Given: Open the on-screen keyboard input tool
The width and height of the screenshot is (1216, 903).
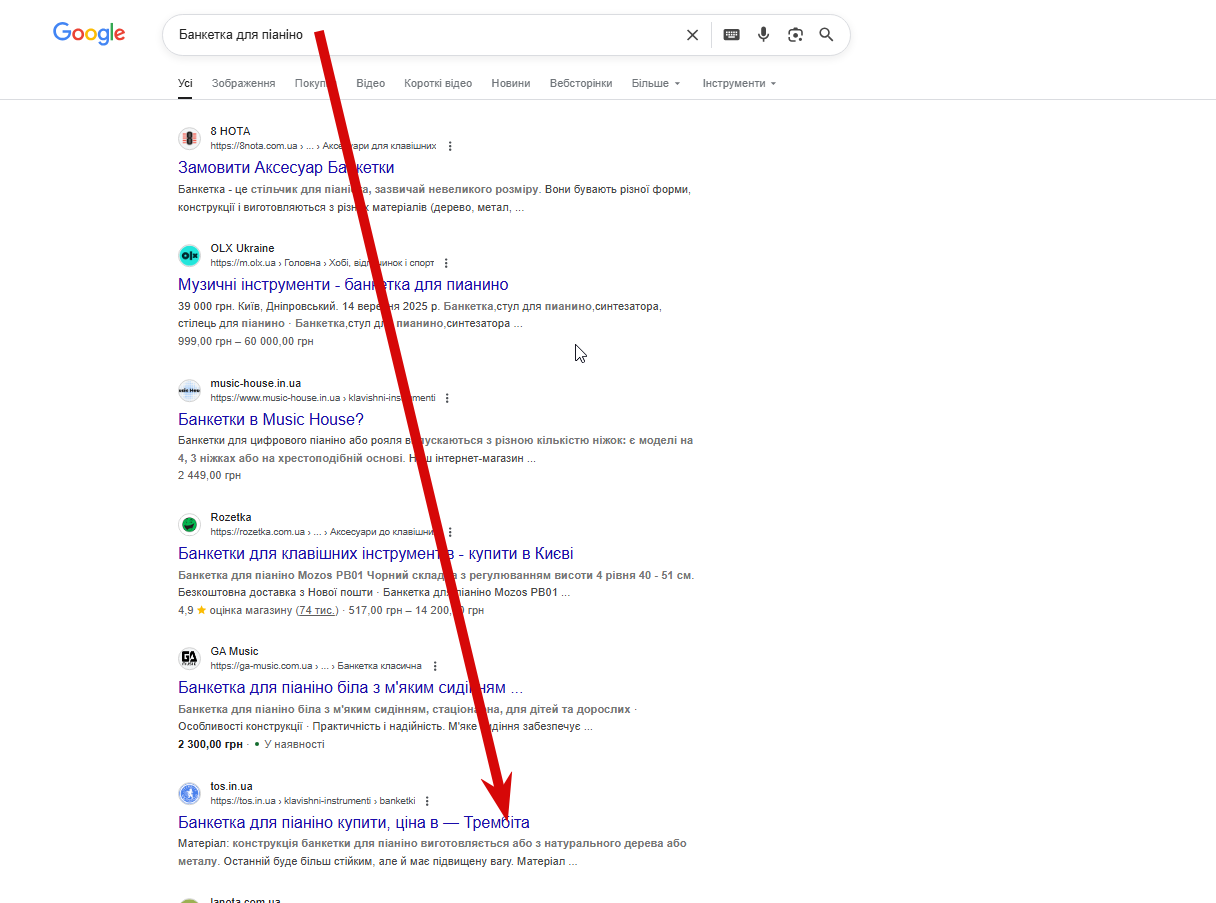Looking at the screenshot, I should click(x=732, y=35).
